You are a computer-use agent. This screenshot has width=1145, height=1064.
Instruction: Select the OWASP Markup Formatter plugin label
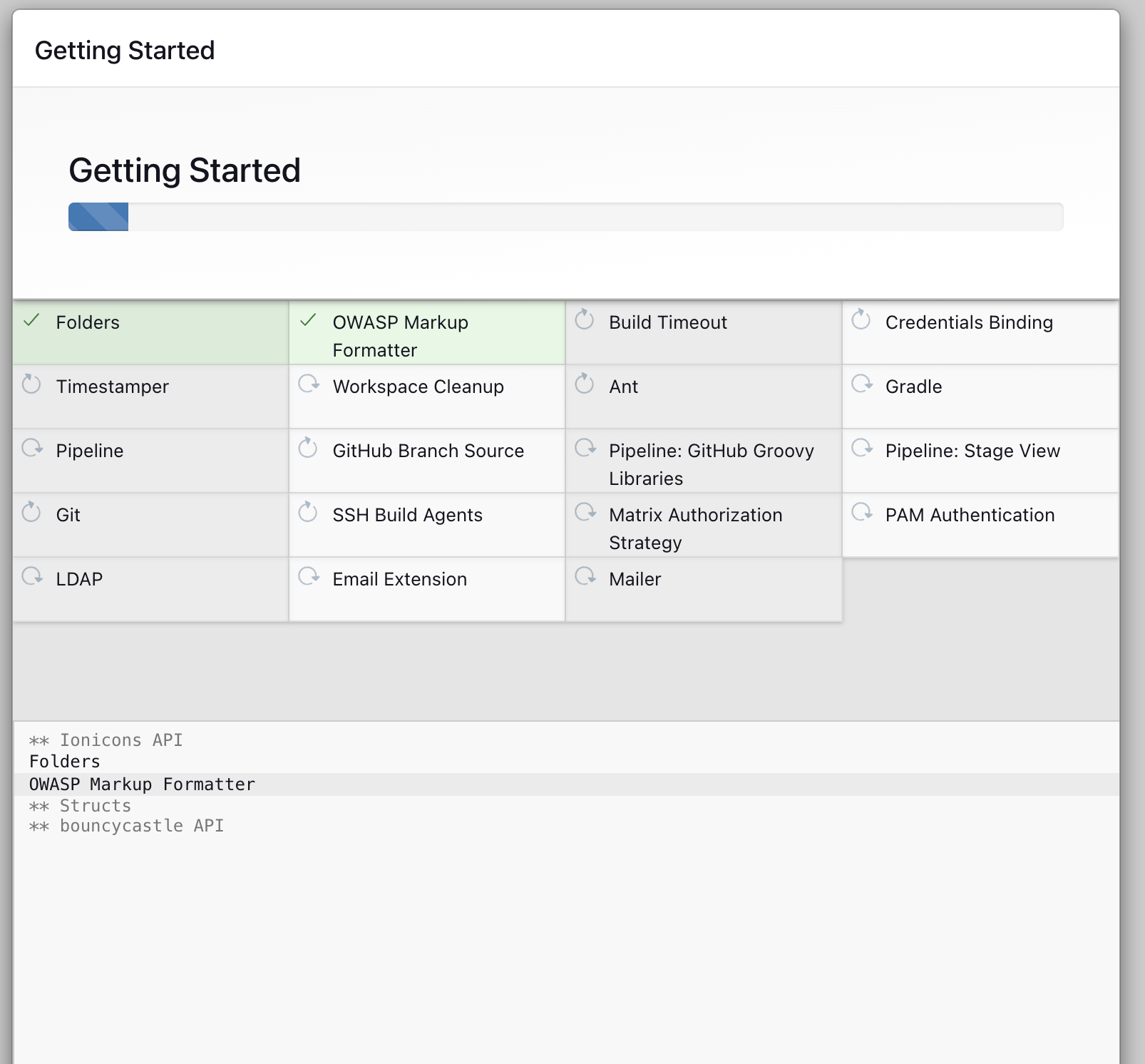[x=400, y=336]
